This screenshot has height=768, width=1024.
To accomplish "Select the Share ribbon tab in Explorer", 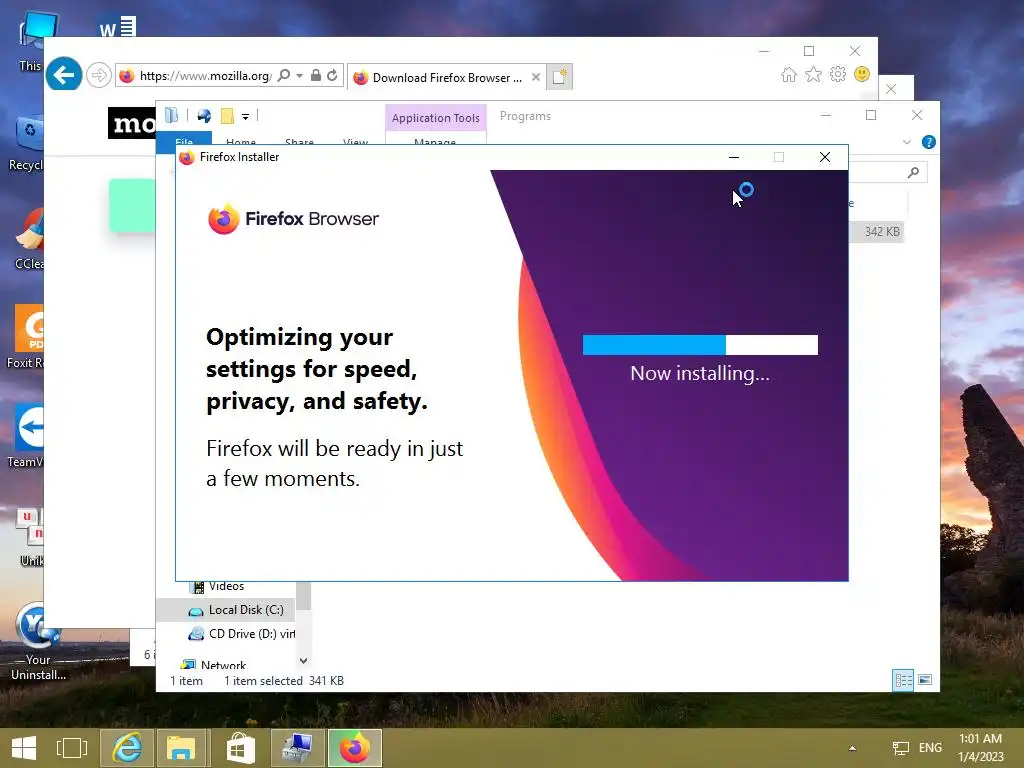I will [299, 140].
